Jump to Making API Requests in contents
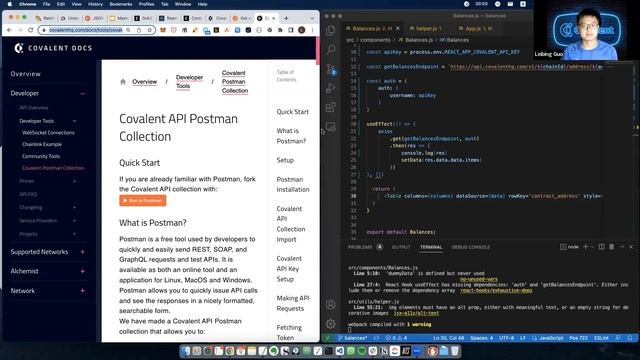Image resolution: width=640 pixels, height=360 pixels. pyautogui.click(x=293, y=303)
